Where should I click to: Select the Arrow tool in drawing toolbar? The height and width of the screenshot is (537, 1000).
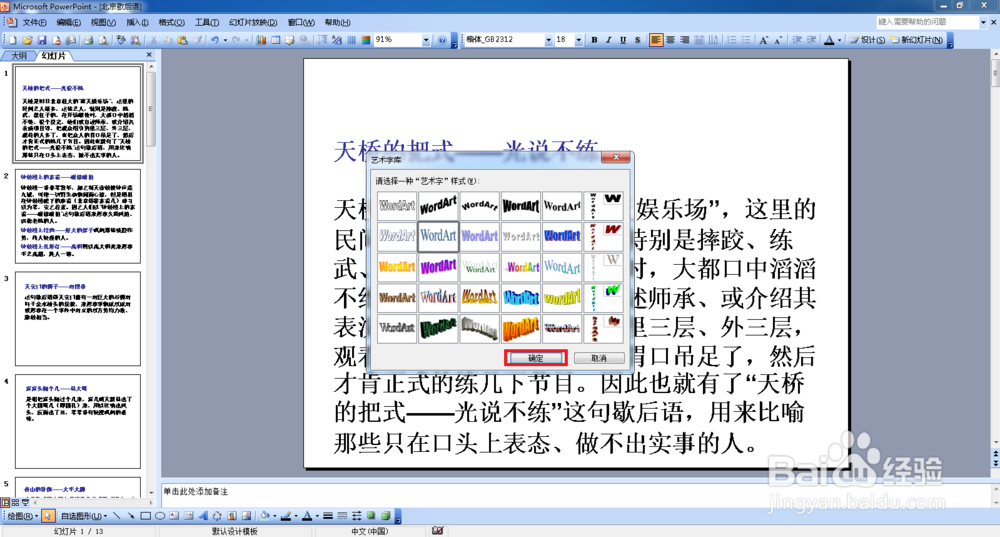click(x=131, y=516)
